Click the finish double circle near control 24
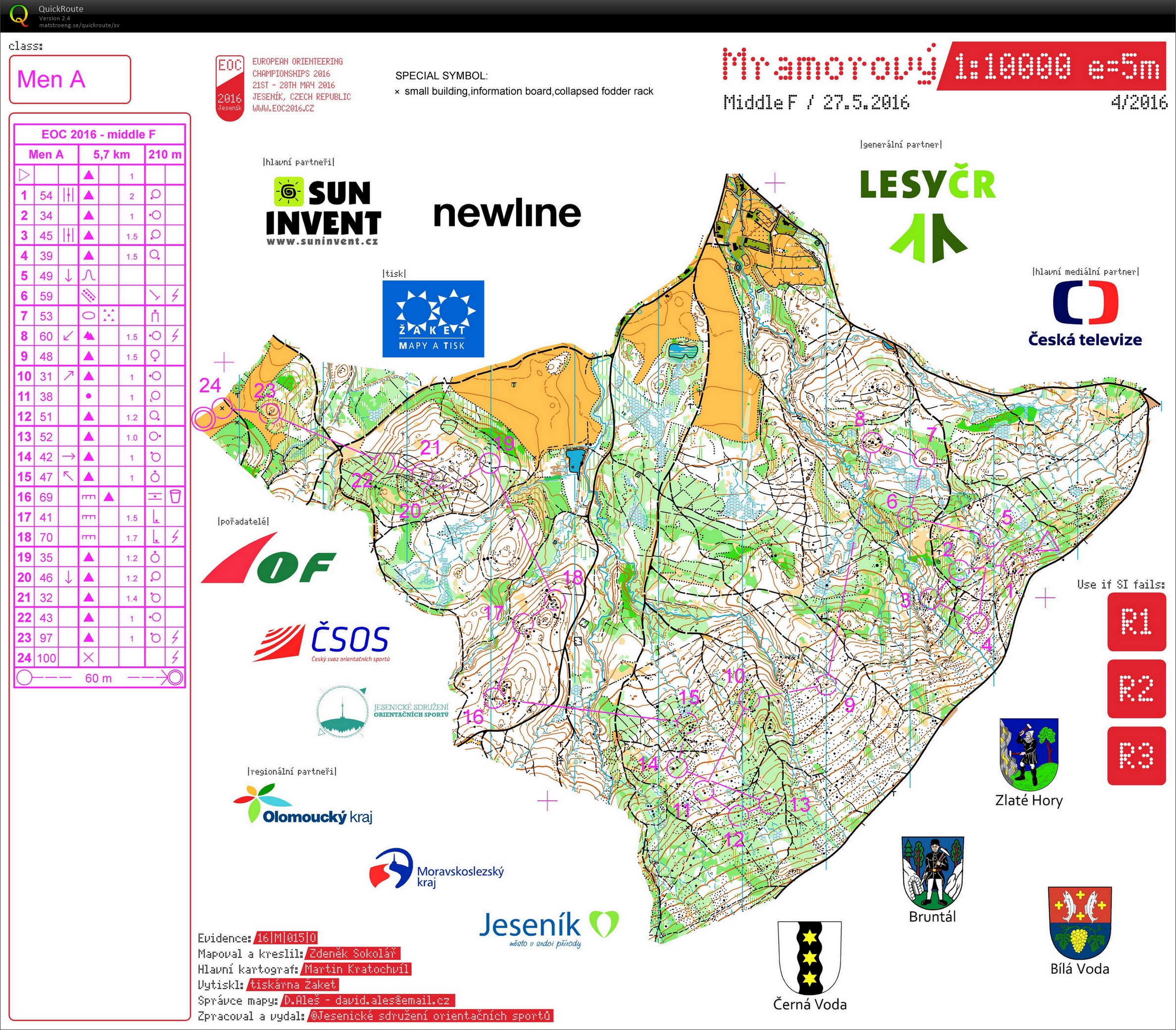1176x1030 pixels. [203, 419]
